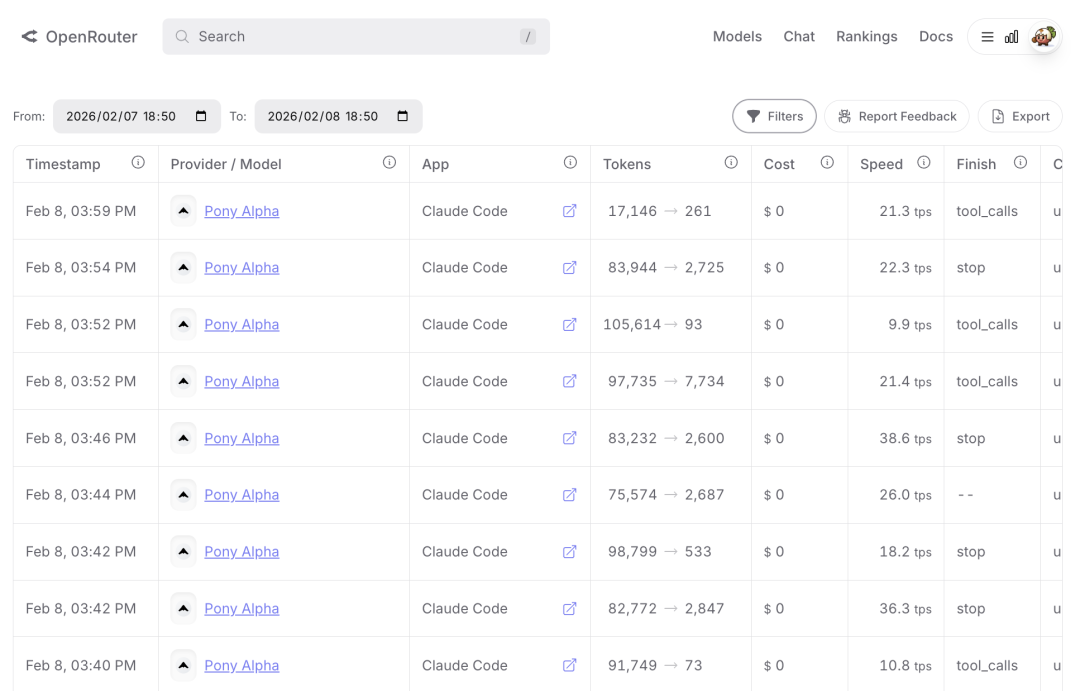
Task: Edit the To date value 2026/02/08 18:50
Action: point(323,116)
